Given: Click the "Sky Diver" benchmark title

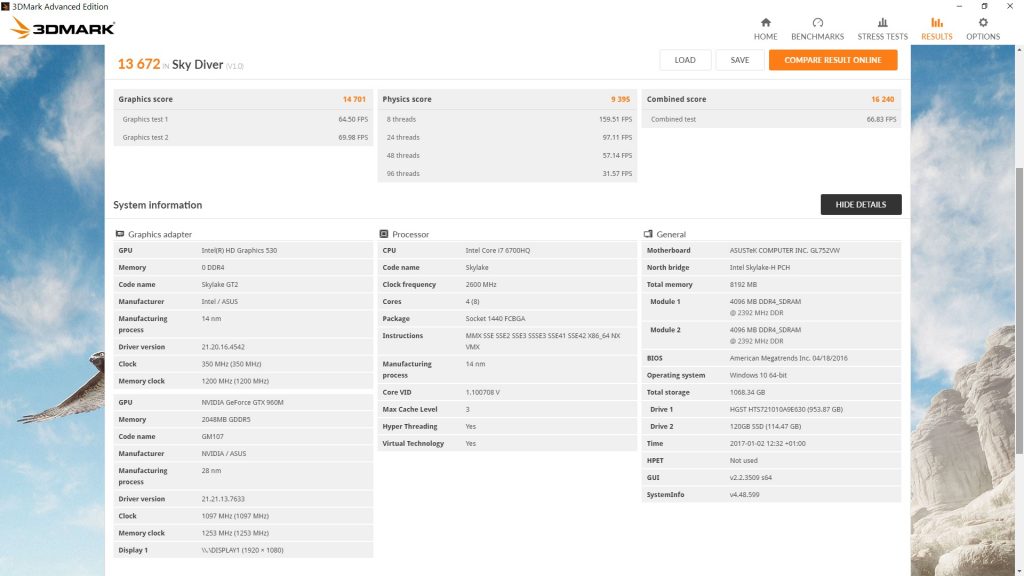Looking at the screenshot, I should tap(197, 64).
